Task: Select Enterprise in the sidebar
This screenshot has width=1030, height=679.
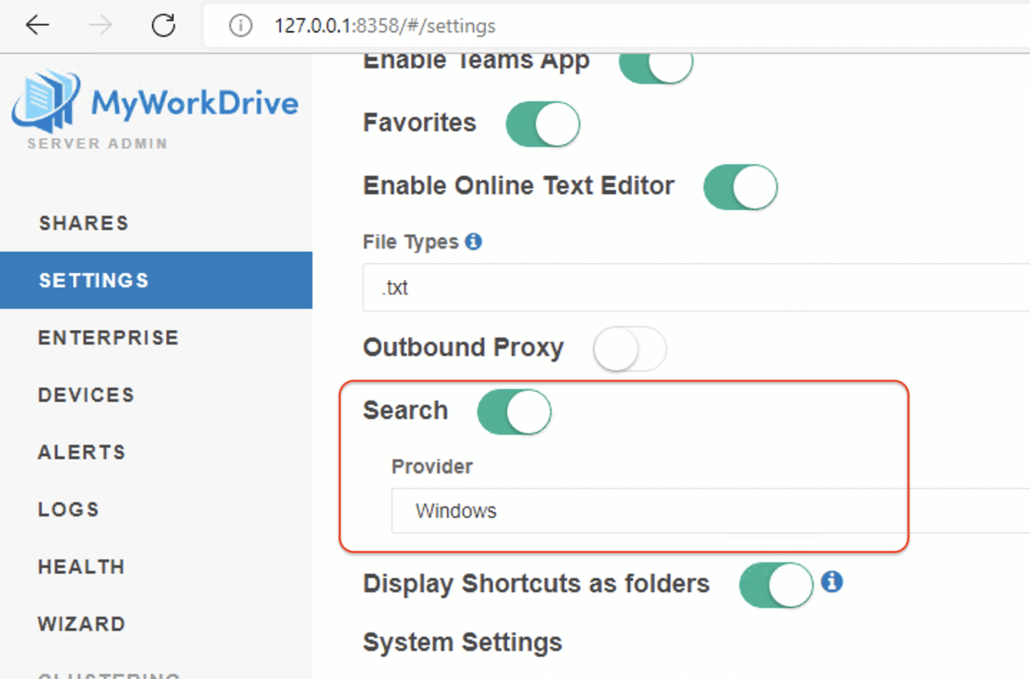Action: tap(108, 338)
